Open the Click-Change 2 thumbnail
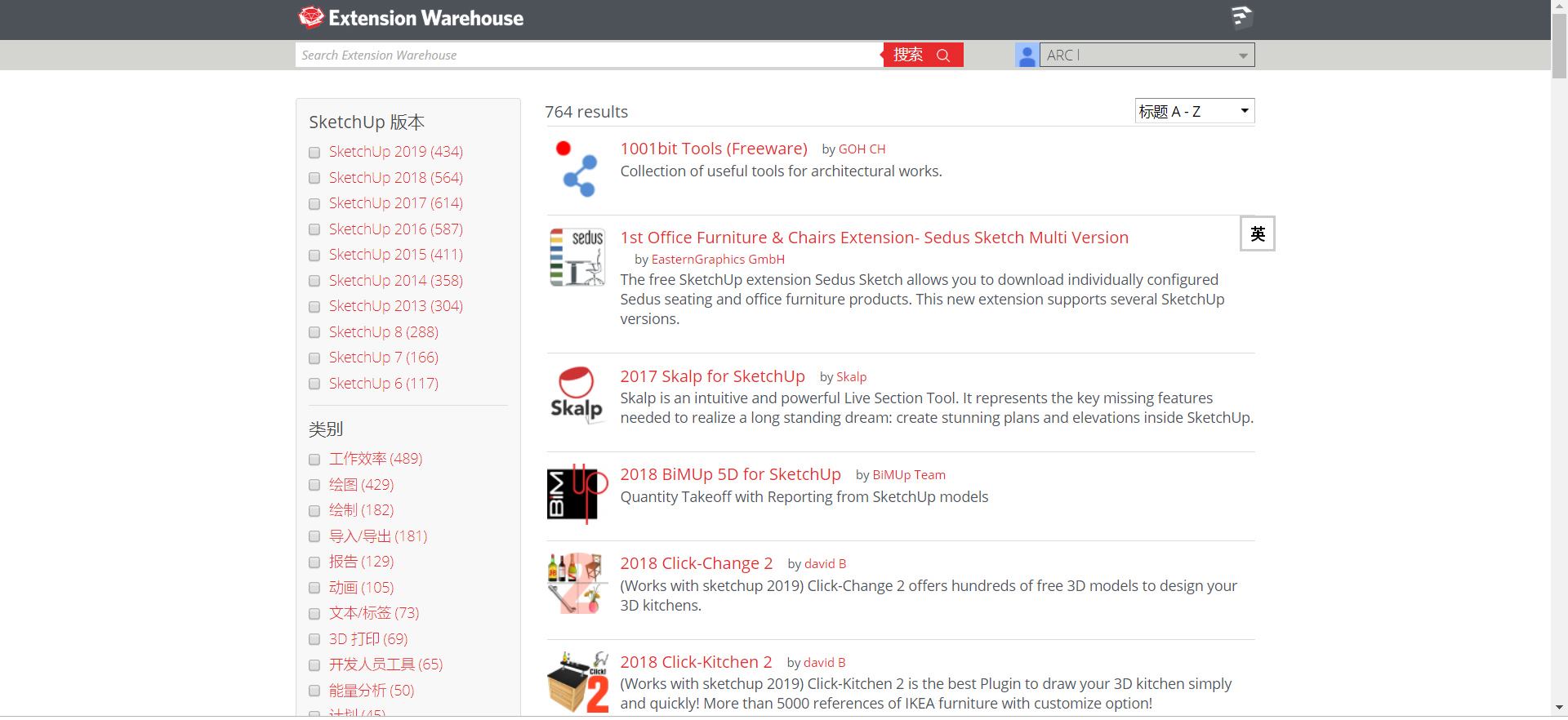The image size is (1568, 720). point(576,583)
